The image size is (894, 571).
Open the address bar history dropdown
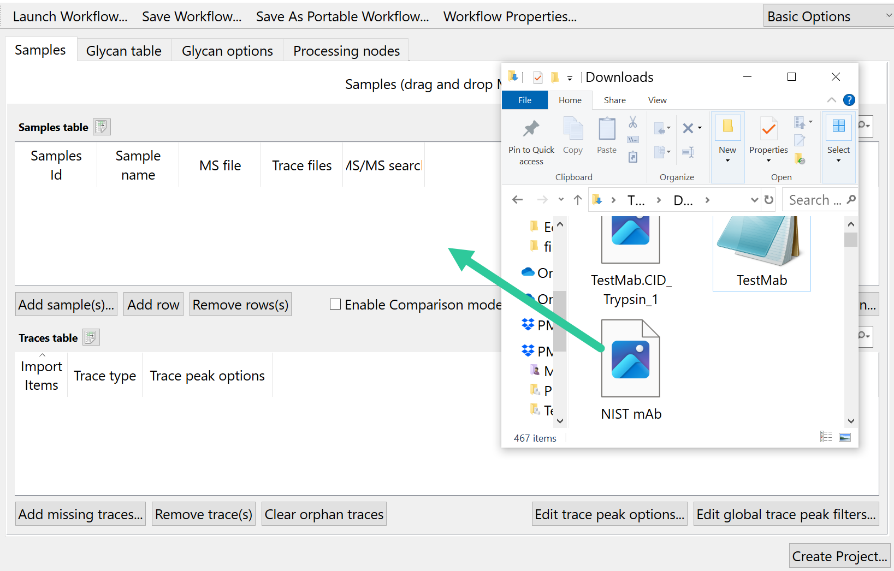pos(754,200)
